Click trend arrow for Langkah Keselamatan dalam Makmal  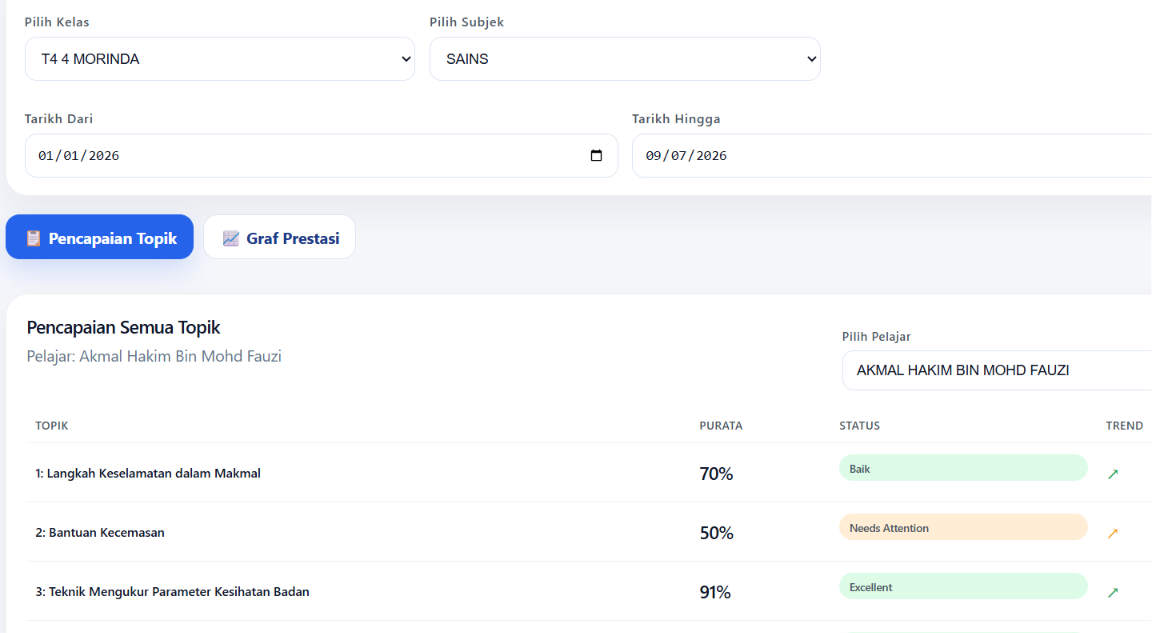(x=1113, y=474)
